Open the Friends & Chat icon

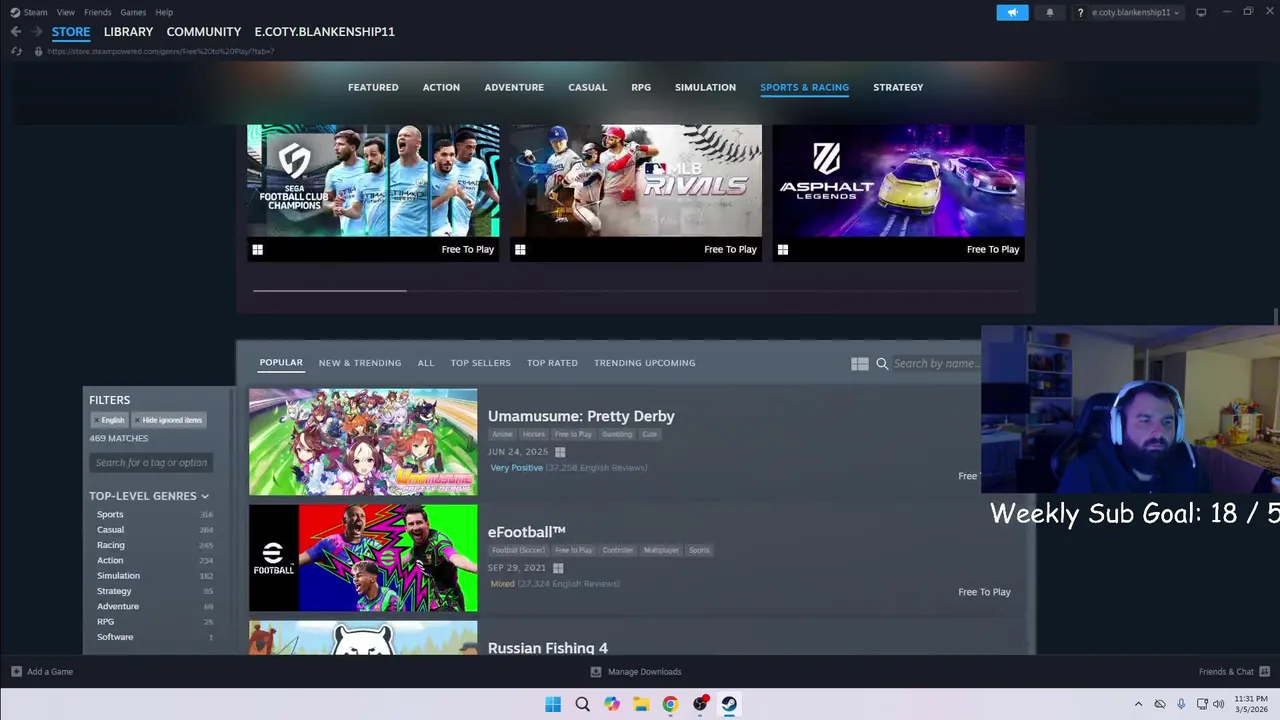point(1264,672)
